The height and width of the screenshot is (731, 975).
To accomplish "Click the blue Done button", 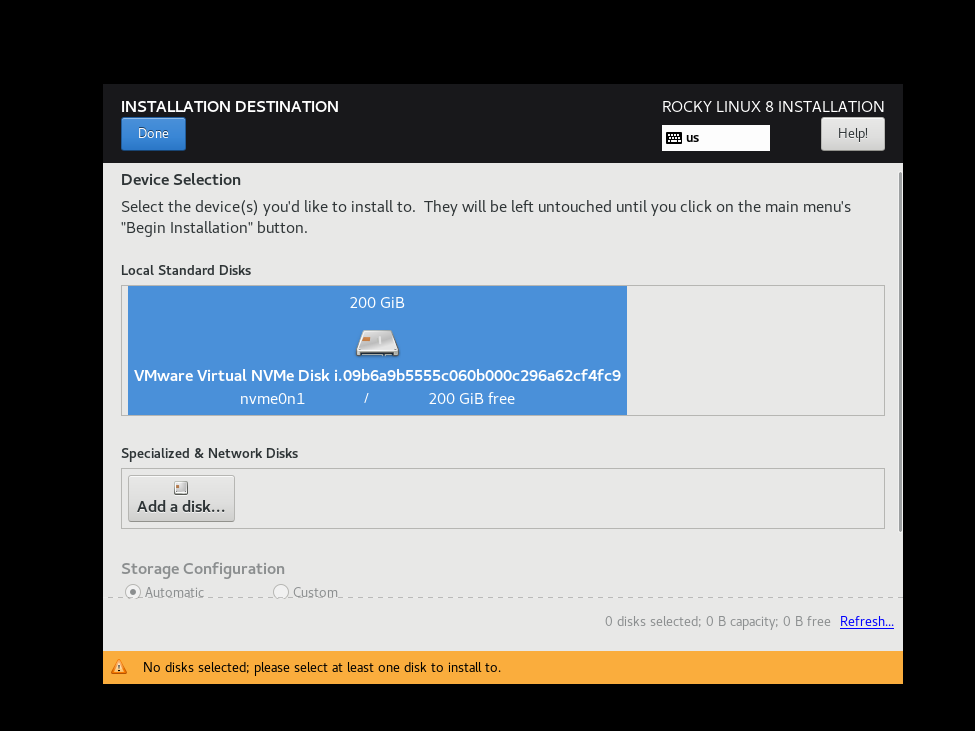I will click(153, 134).
